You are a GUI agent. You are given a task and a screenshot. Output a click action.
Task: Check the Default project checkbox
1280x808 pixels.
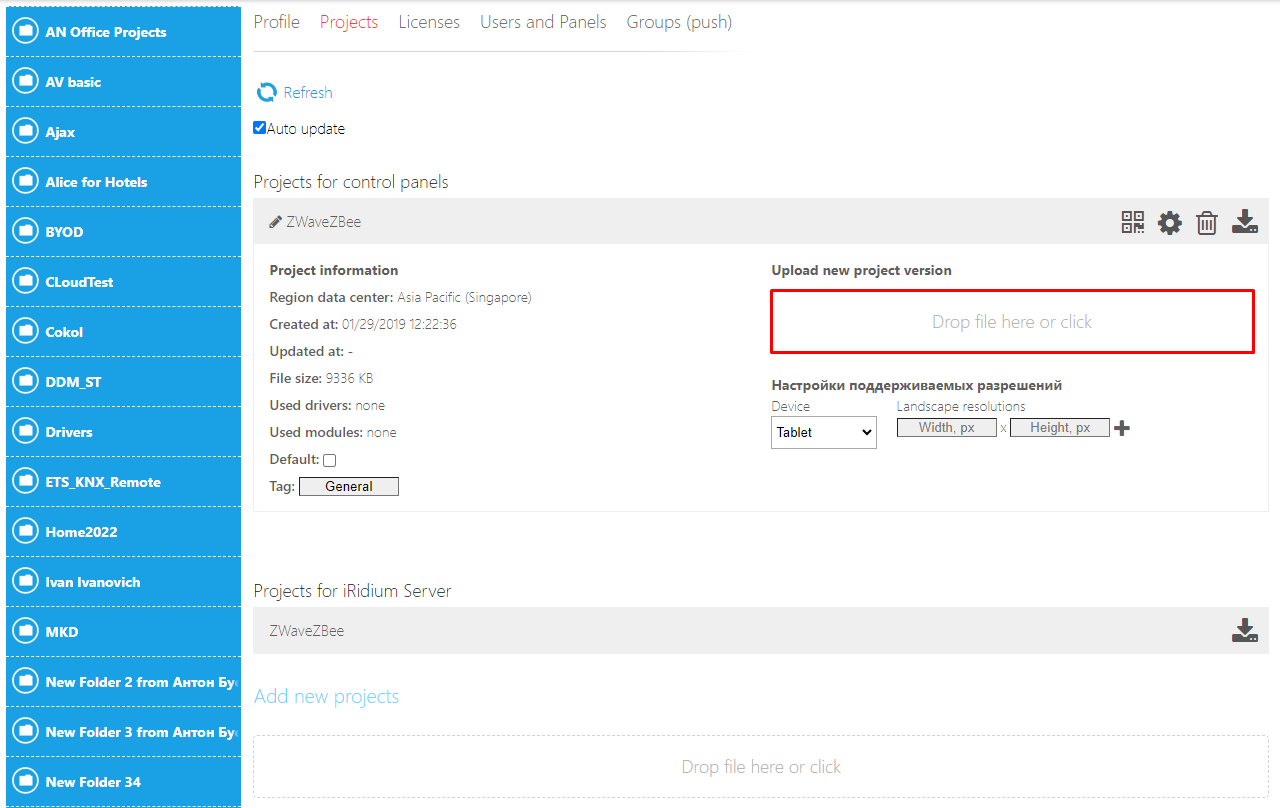(330, 460)
